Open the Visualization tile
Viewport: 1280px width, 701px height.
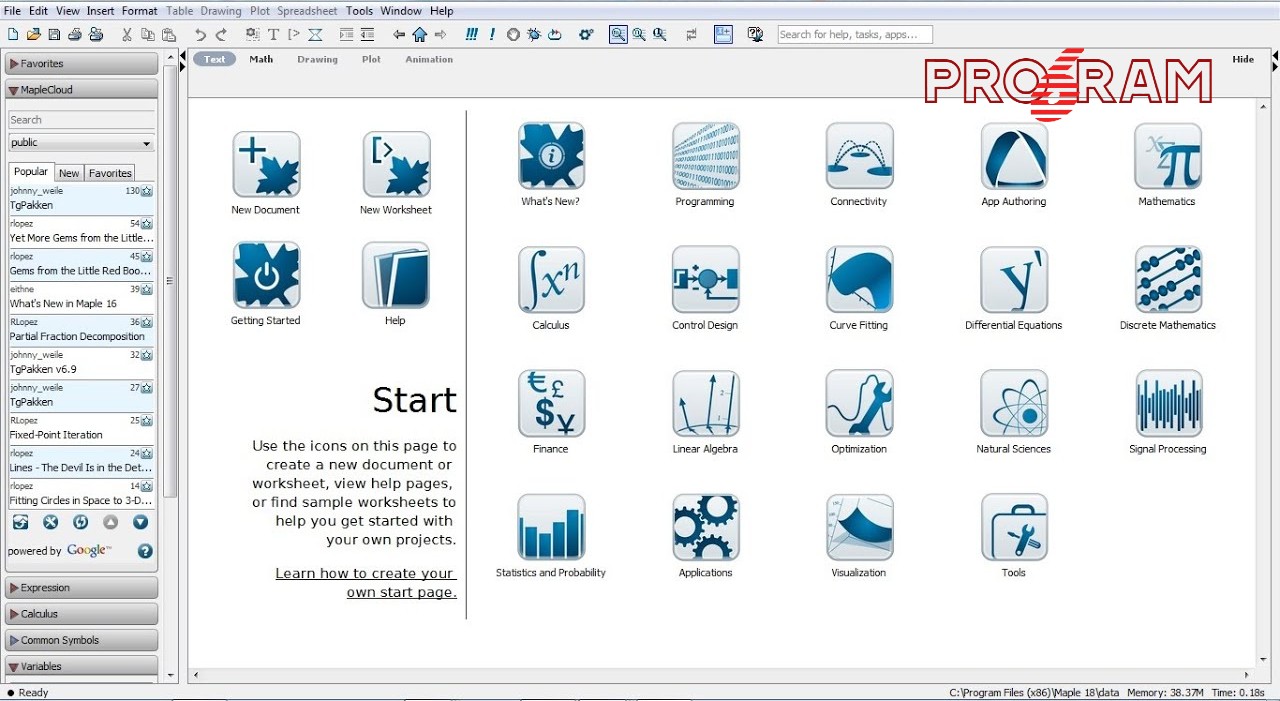click(859, 527)
